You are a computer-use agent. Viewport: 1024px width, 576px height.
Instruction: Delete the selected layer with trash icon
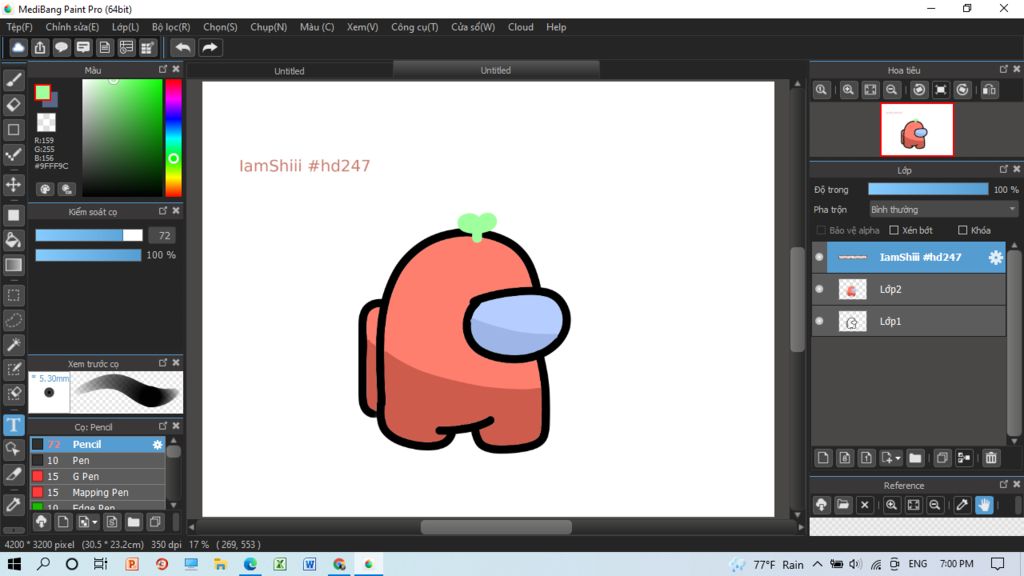[x=991, y=458]
